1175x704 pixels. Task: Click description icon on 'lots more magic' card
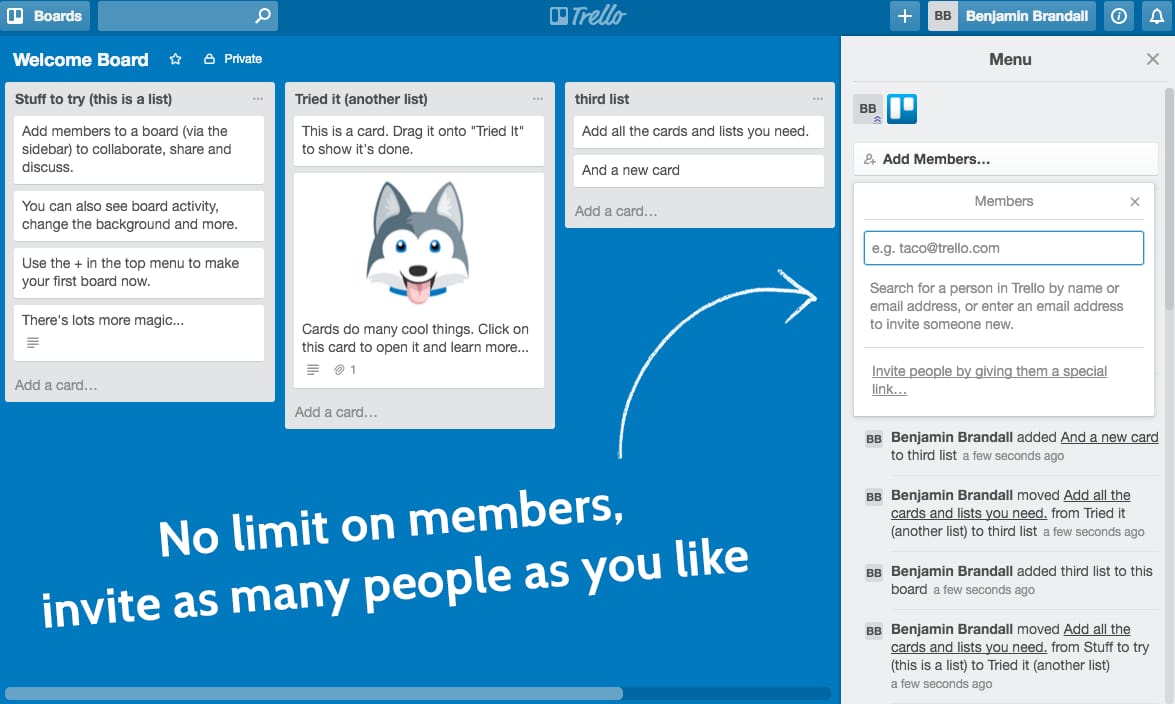33,343
